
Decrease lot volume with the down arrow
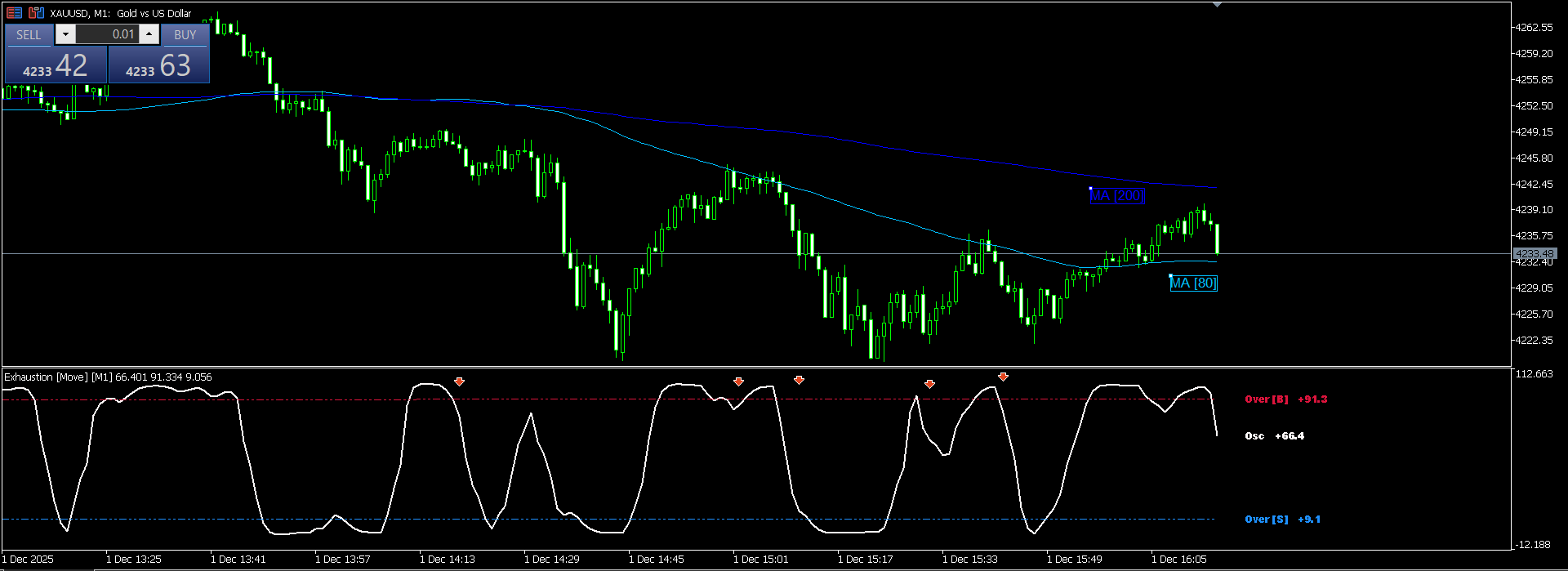pos(65,34)
